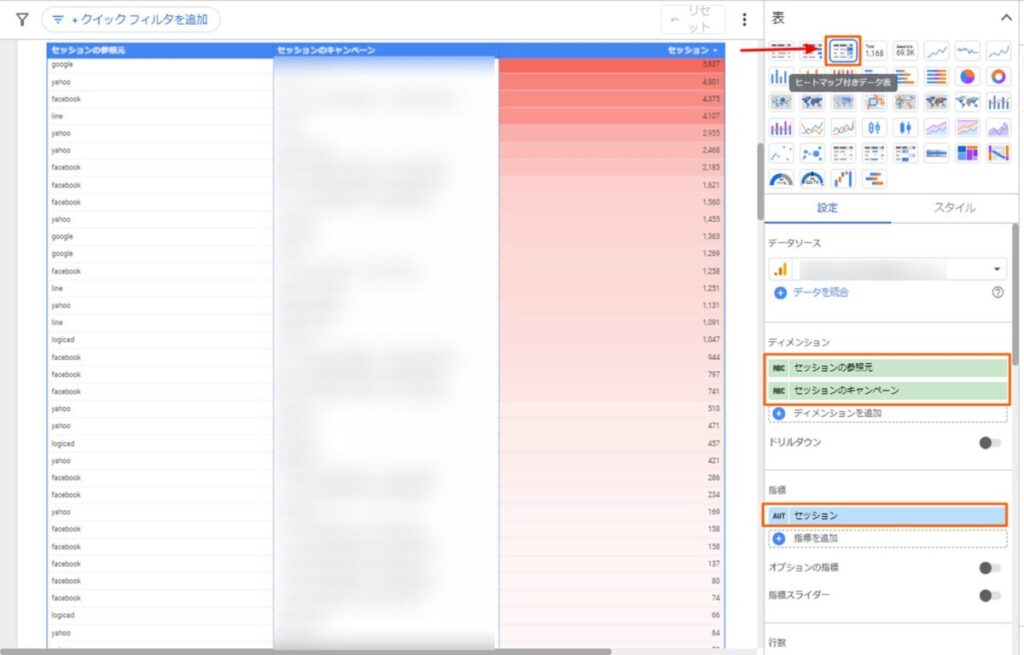This screenshot has width=1024, height=655.
Task: Click the data source help icon
Action: pos(997,292)
